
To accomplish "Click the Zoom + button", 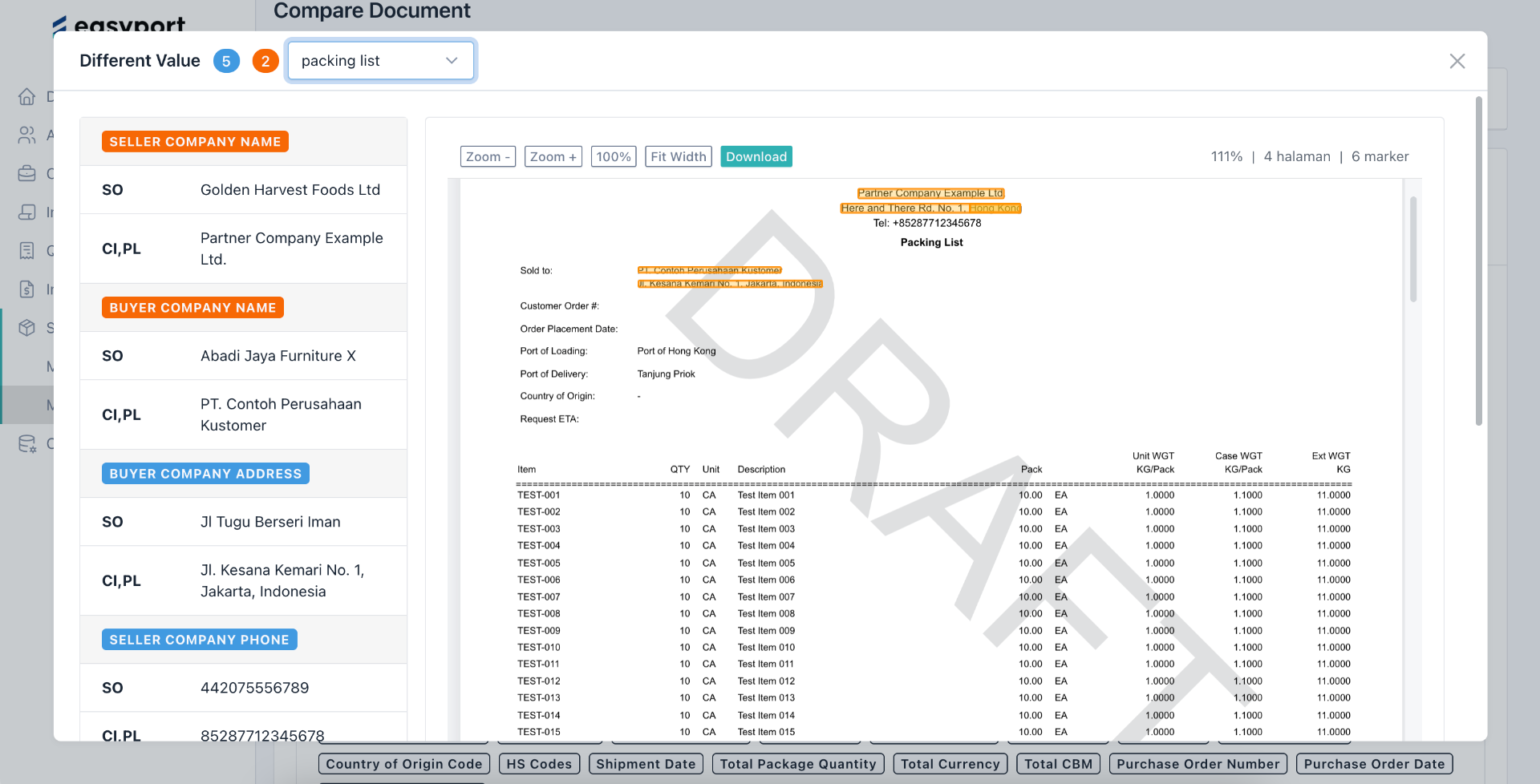I will (x=553, y=156).
